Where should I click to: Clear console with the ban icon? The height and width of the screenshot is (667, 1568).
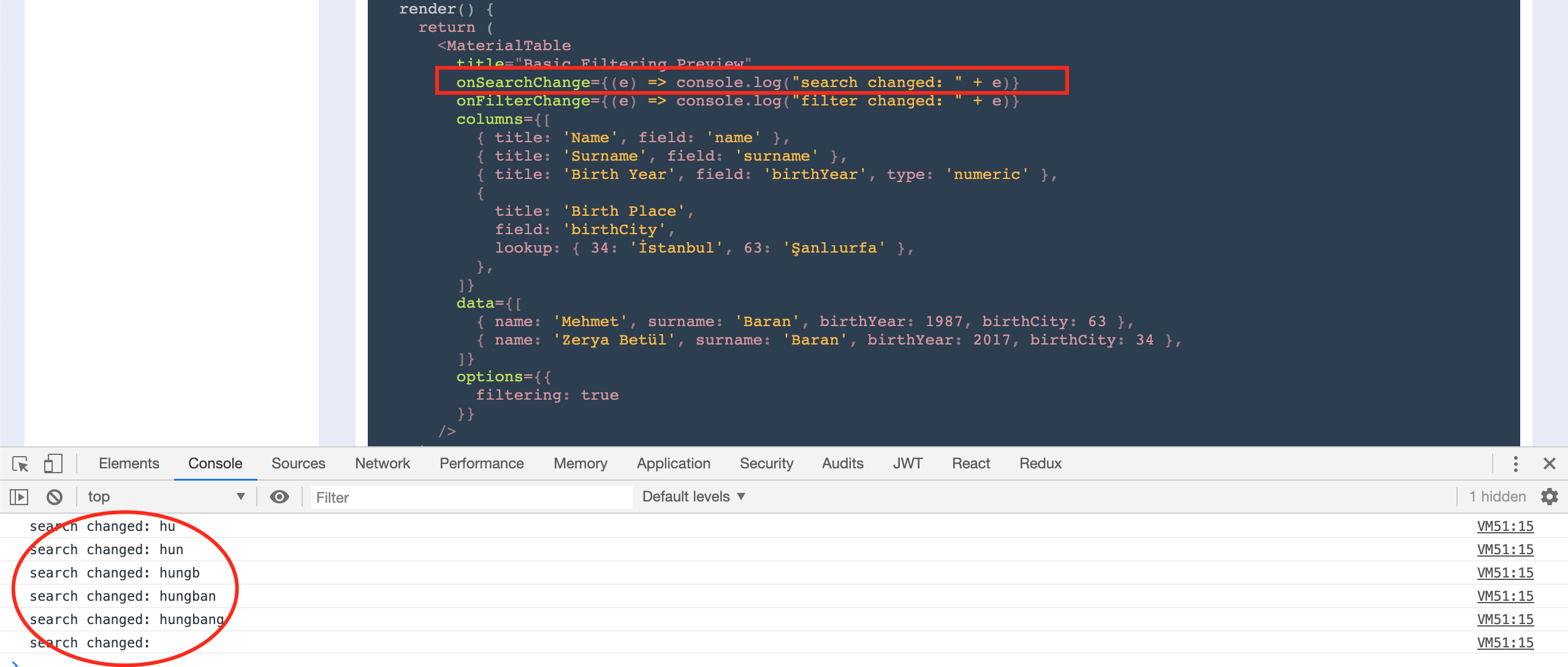point(55,497)
